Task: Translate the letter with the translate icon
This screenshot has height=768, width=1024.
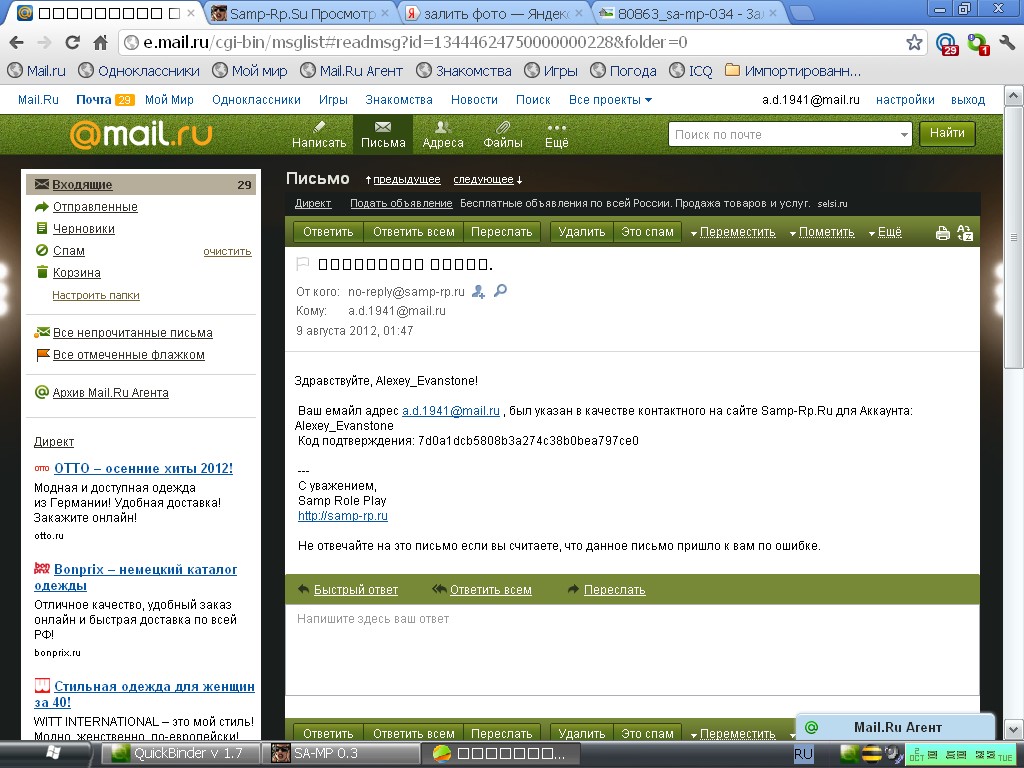Action: point(965,233)
